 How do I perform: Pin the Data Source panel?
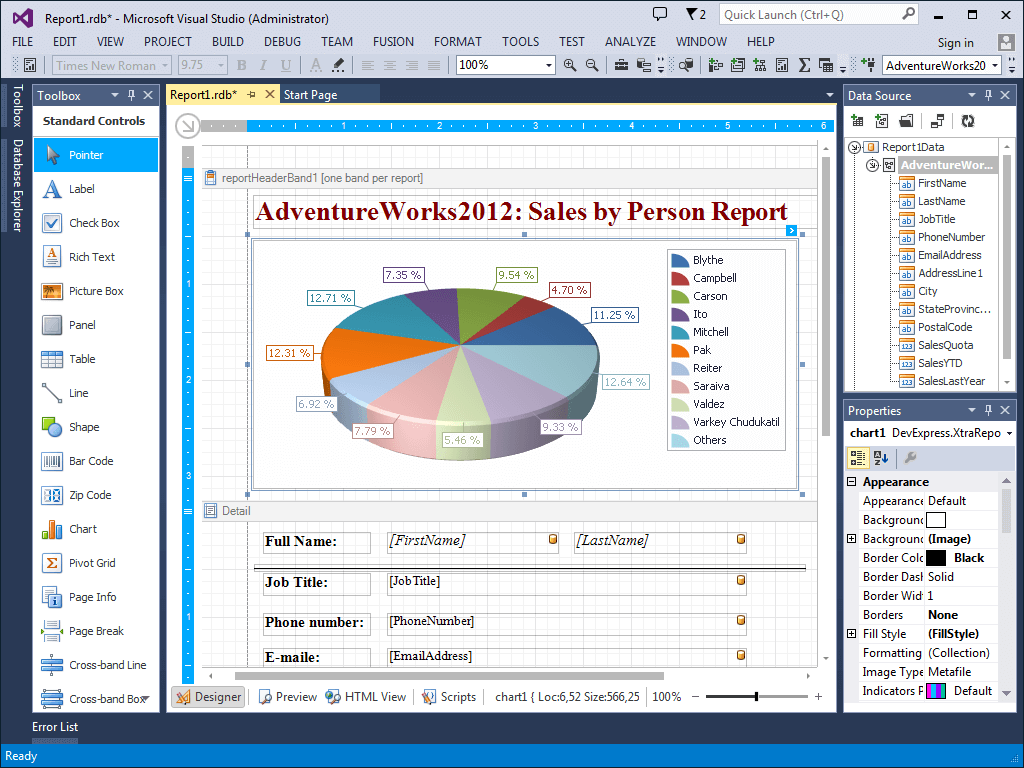[x=988, y=95]
